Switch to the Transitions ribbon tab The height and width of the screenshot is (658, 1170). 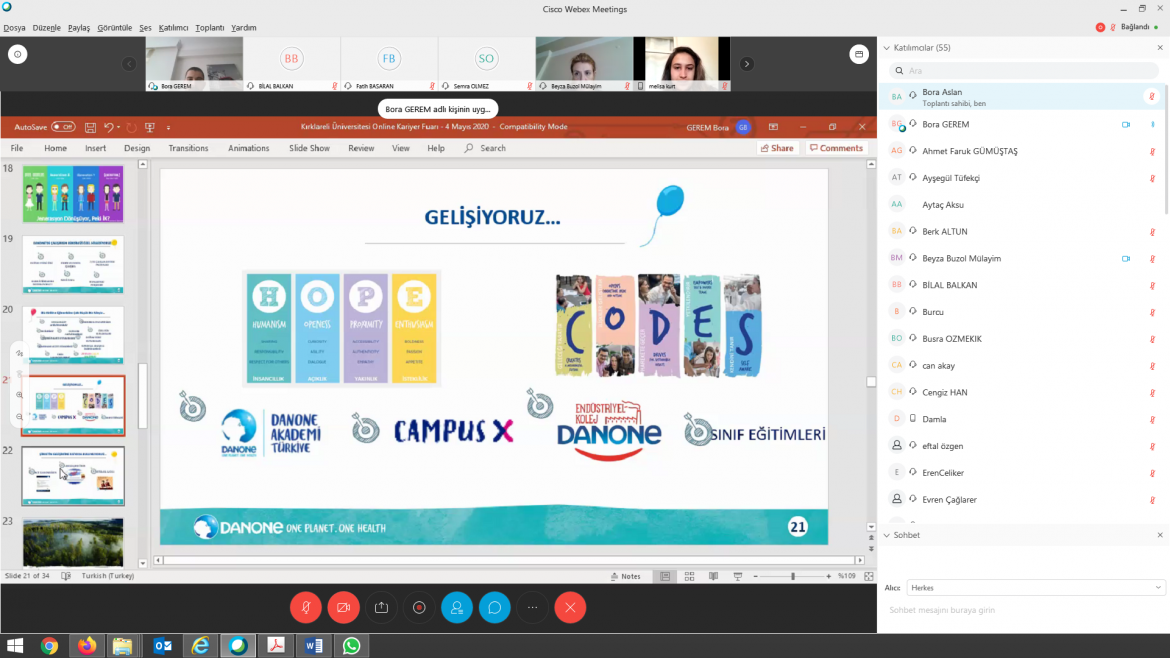tap(188, 148)
